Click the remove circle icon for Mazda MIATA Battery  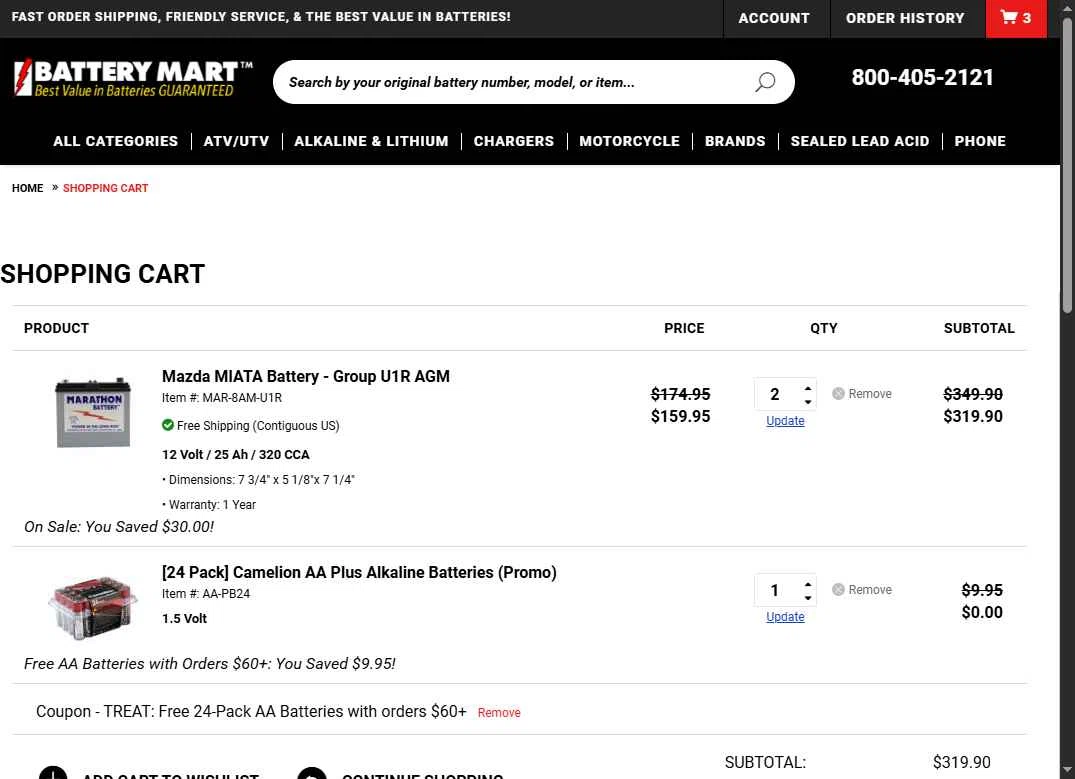coord(838,394)
